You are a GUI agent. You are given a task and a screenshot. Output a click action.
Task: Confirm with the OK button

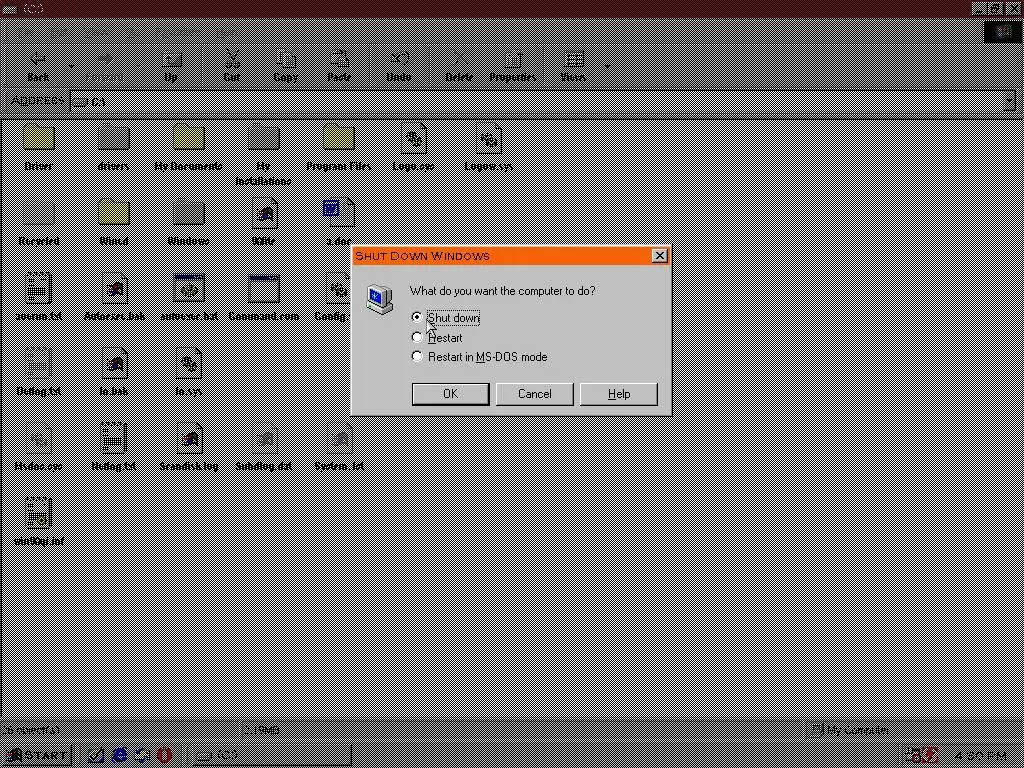tap(450, 394)
